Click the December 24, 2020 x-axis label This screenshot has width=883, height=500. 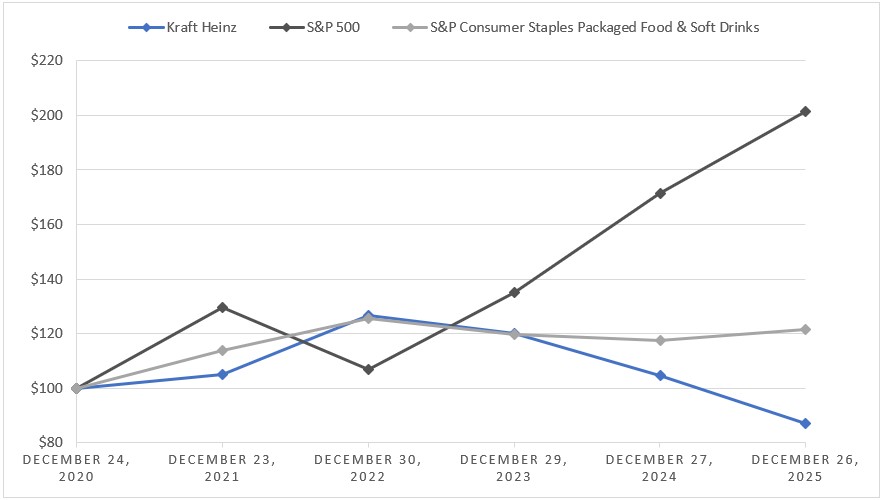[76, 468]
